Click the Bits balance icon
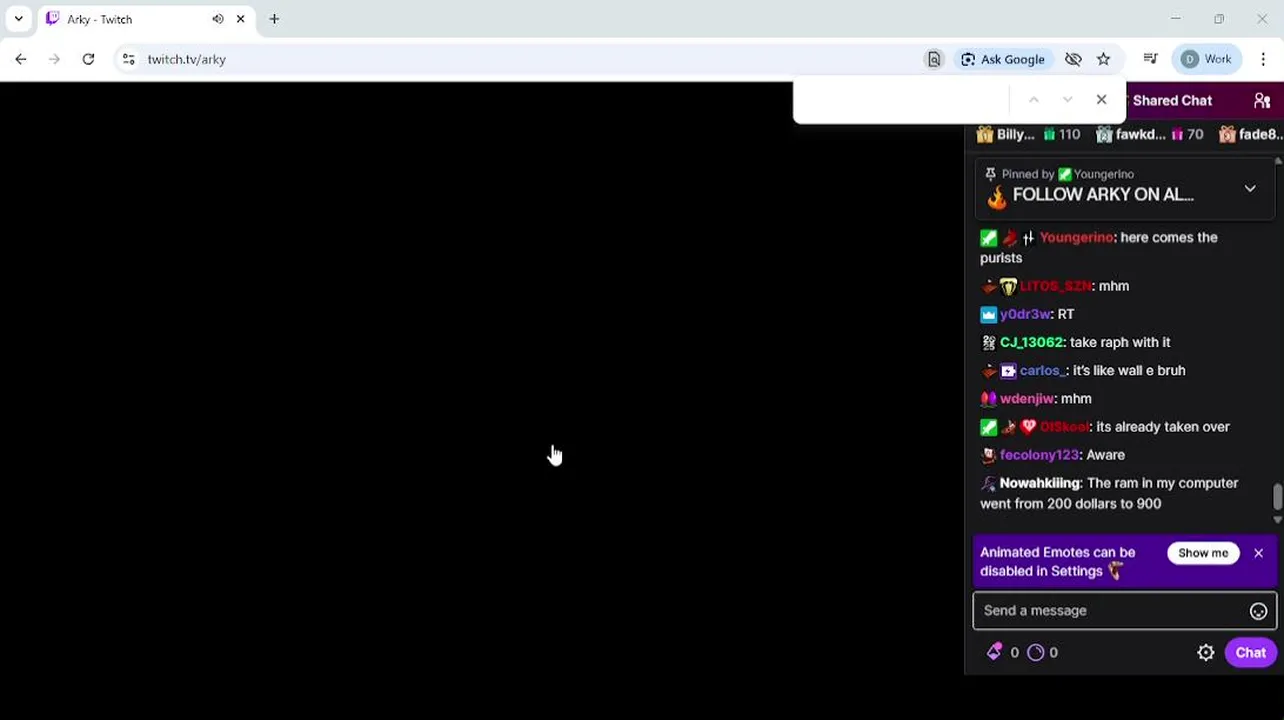Image resolution: width=1284 pixels, height=720 pixels. click(994, 652)
